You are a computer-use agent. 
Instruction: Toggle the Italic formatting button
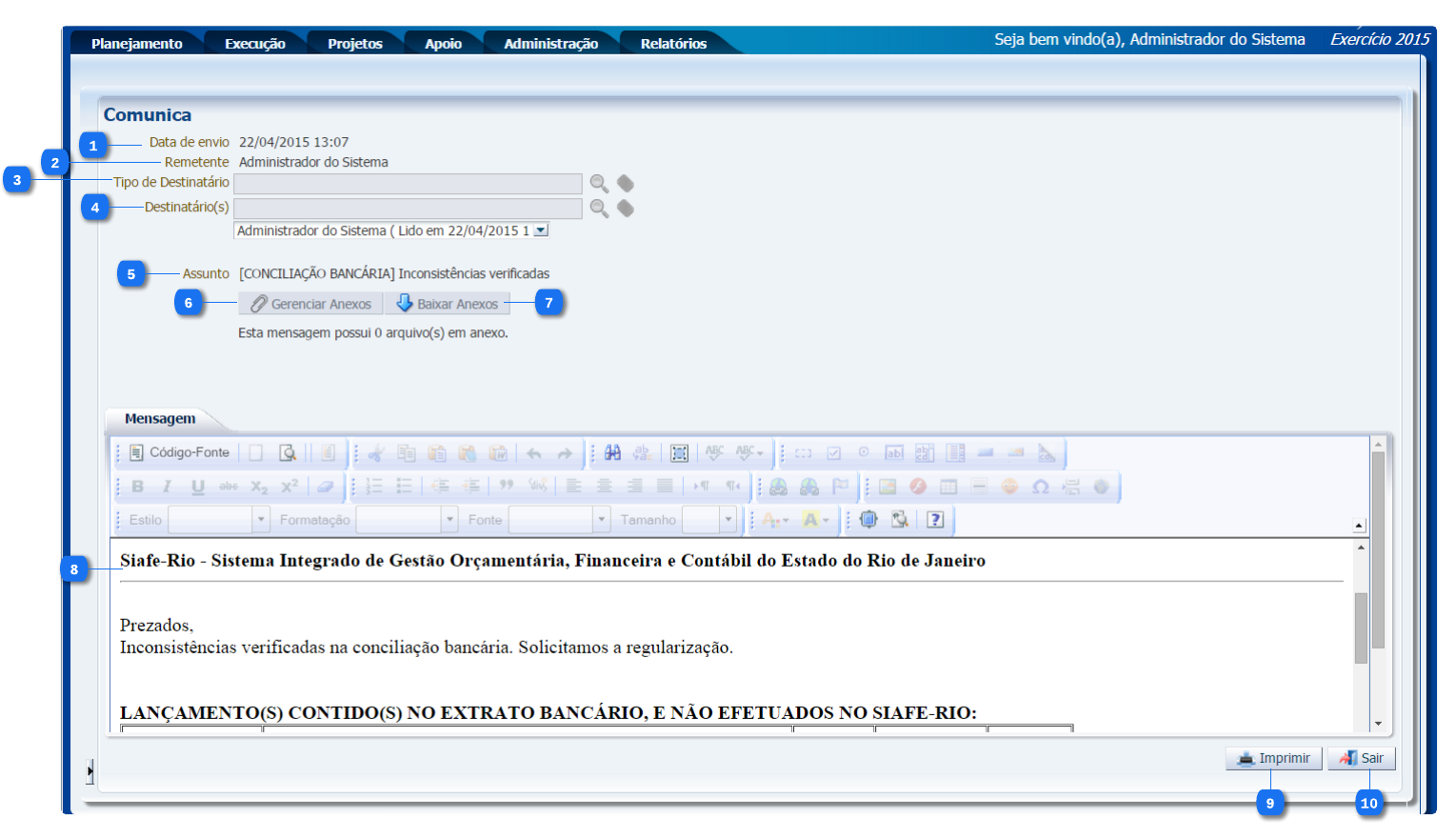click(x=168, y=487)
